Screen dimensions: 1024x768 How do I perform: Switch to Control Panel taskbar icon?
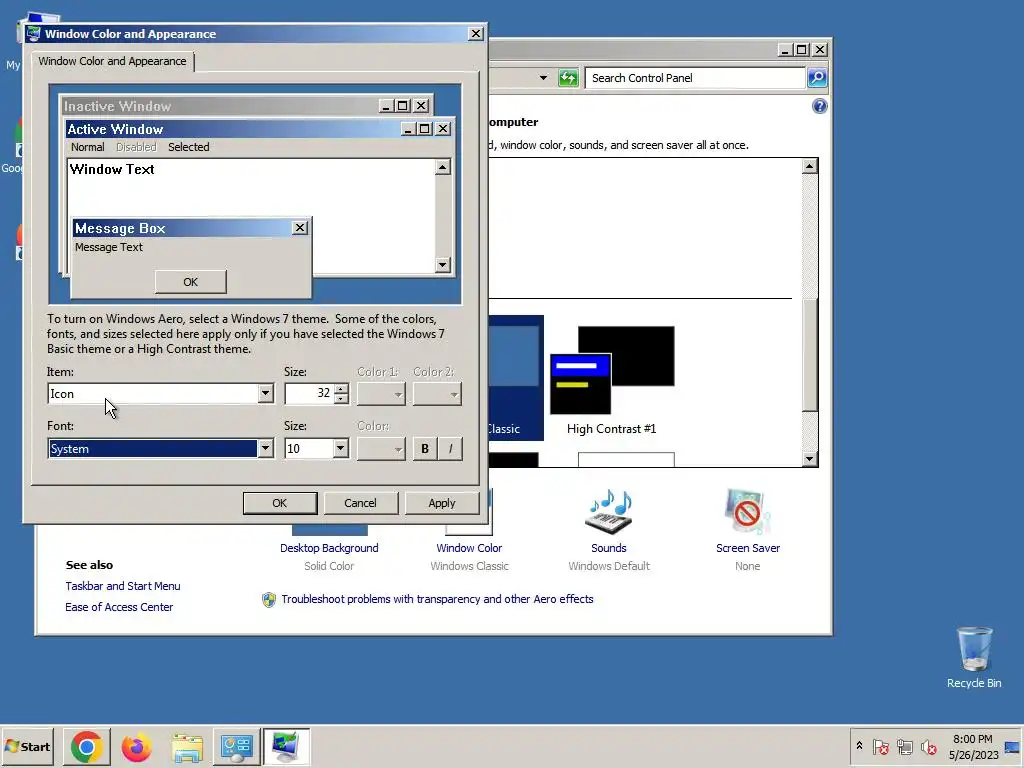pyautogui.click(x=236, y=746)
